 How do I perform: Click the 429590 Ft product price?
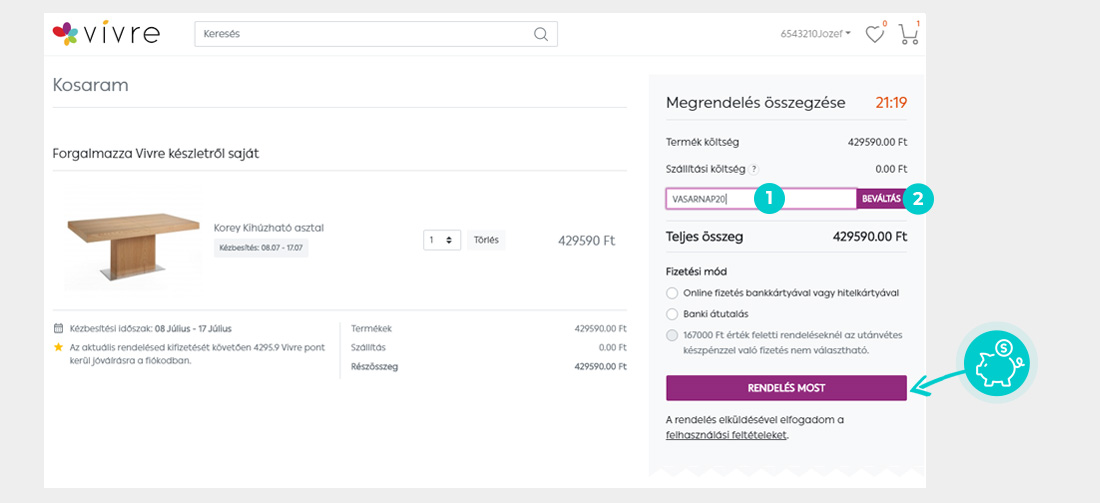coord(586,240)
